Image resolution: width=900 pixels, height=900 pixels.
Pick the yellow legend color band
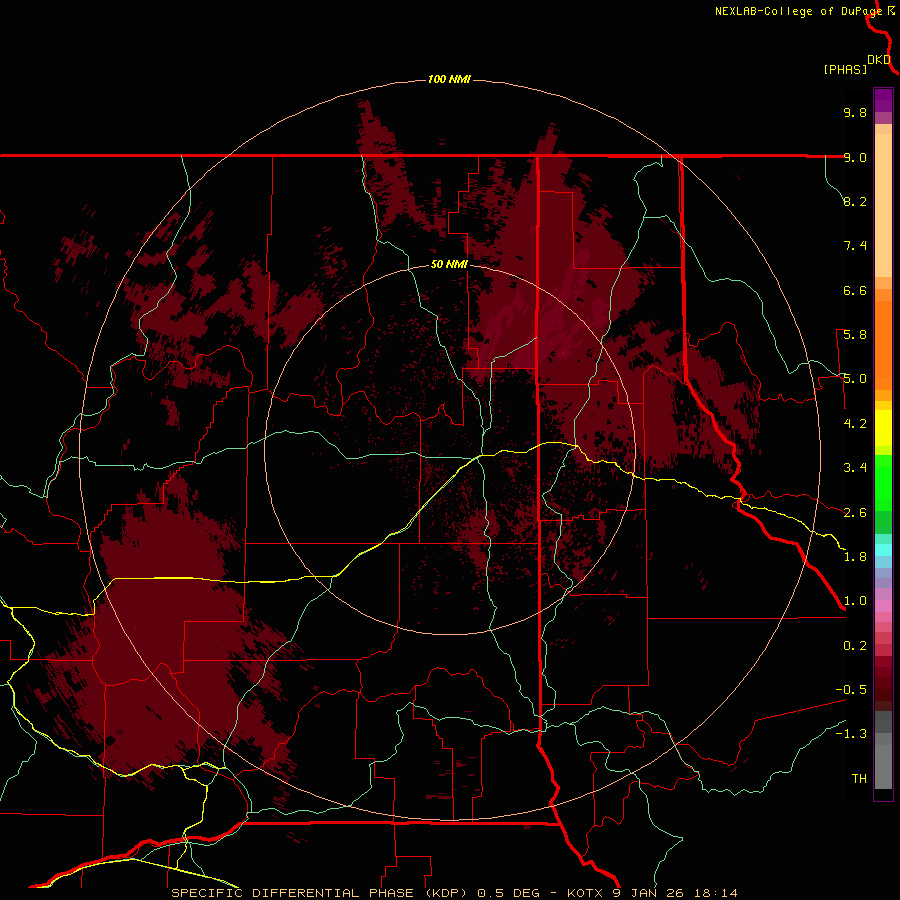coord(883,428)
